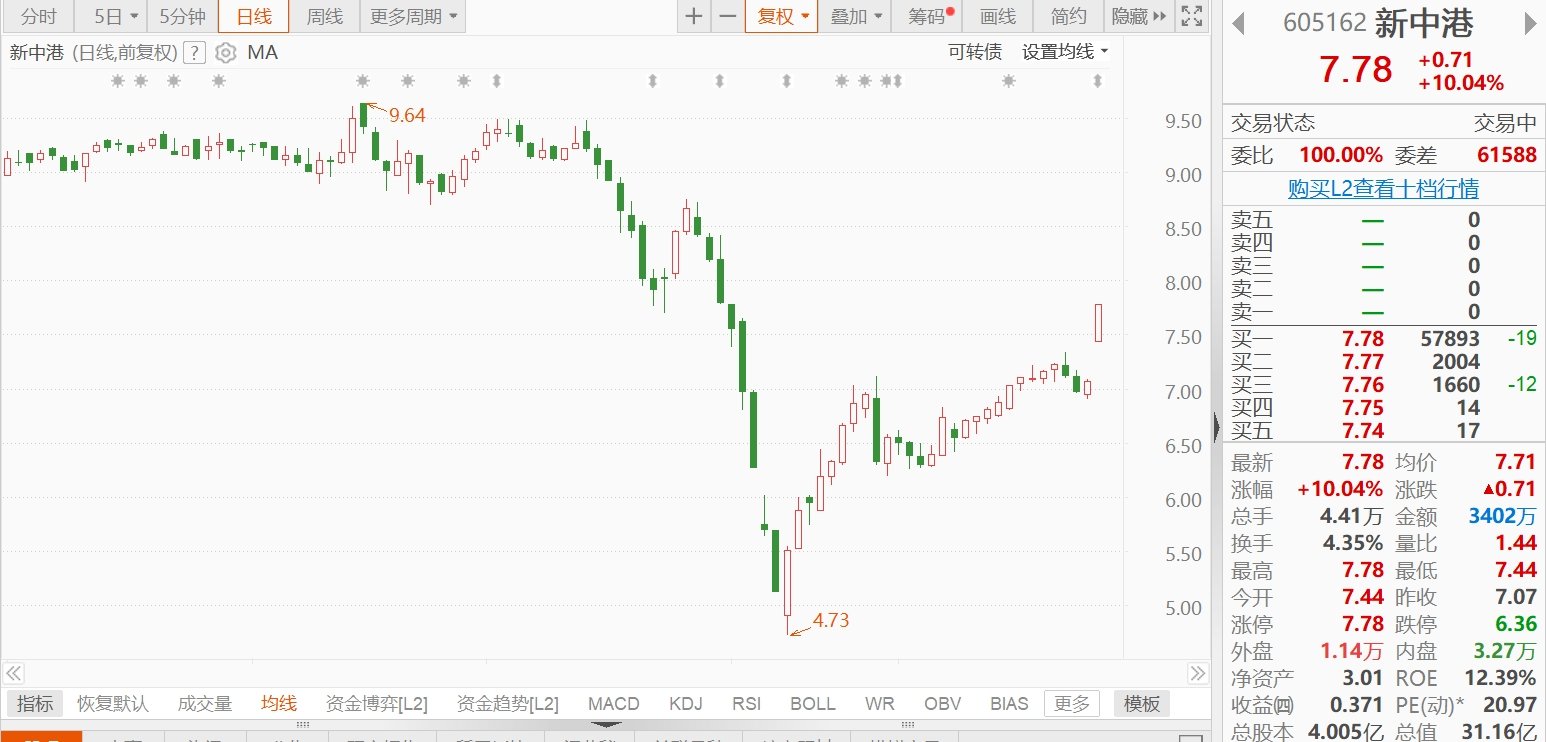Click the zoom out minus icon
The height and width of the screenshot is (742, 1546).
click(728, 16)
